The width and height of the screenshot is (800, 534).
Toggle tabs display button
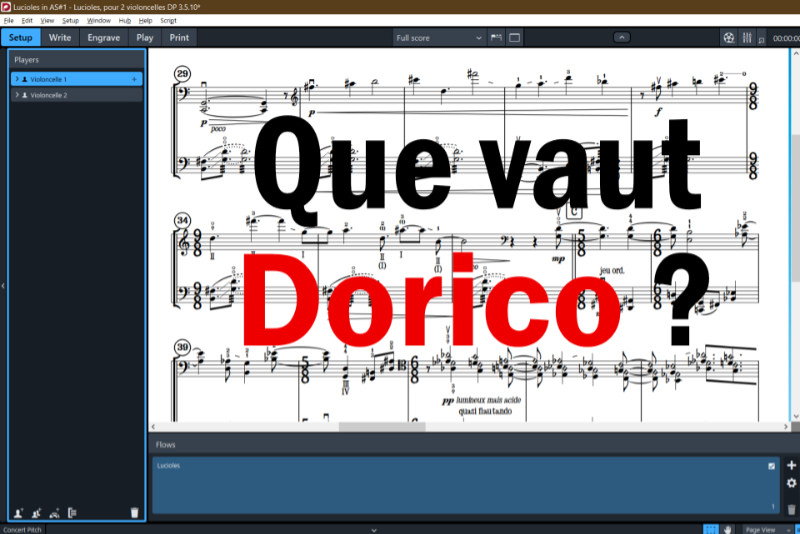point(496,38)
